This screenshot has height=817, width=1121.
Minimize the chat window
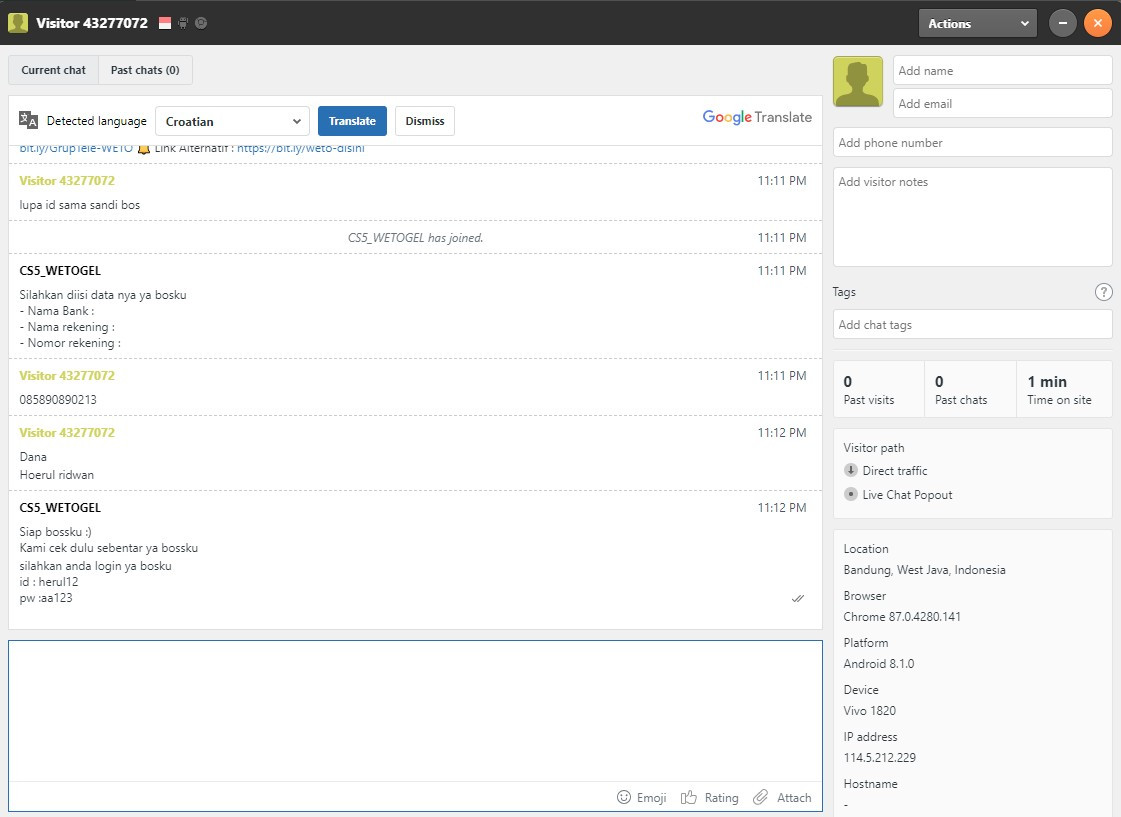click(x=1062, y=23)
